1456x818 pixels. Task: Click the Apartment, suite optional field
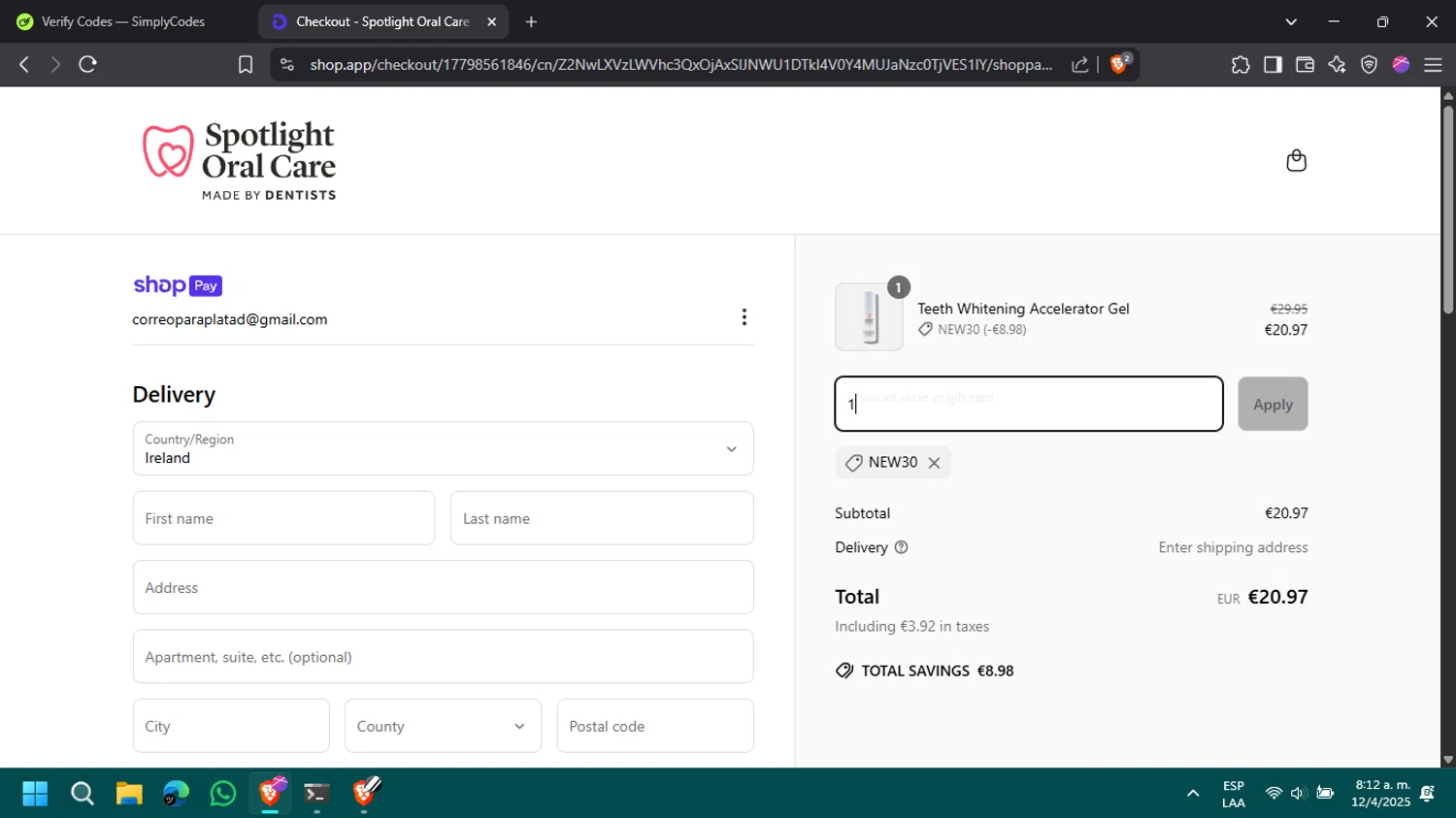point(443,657)
